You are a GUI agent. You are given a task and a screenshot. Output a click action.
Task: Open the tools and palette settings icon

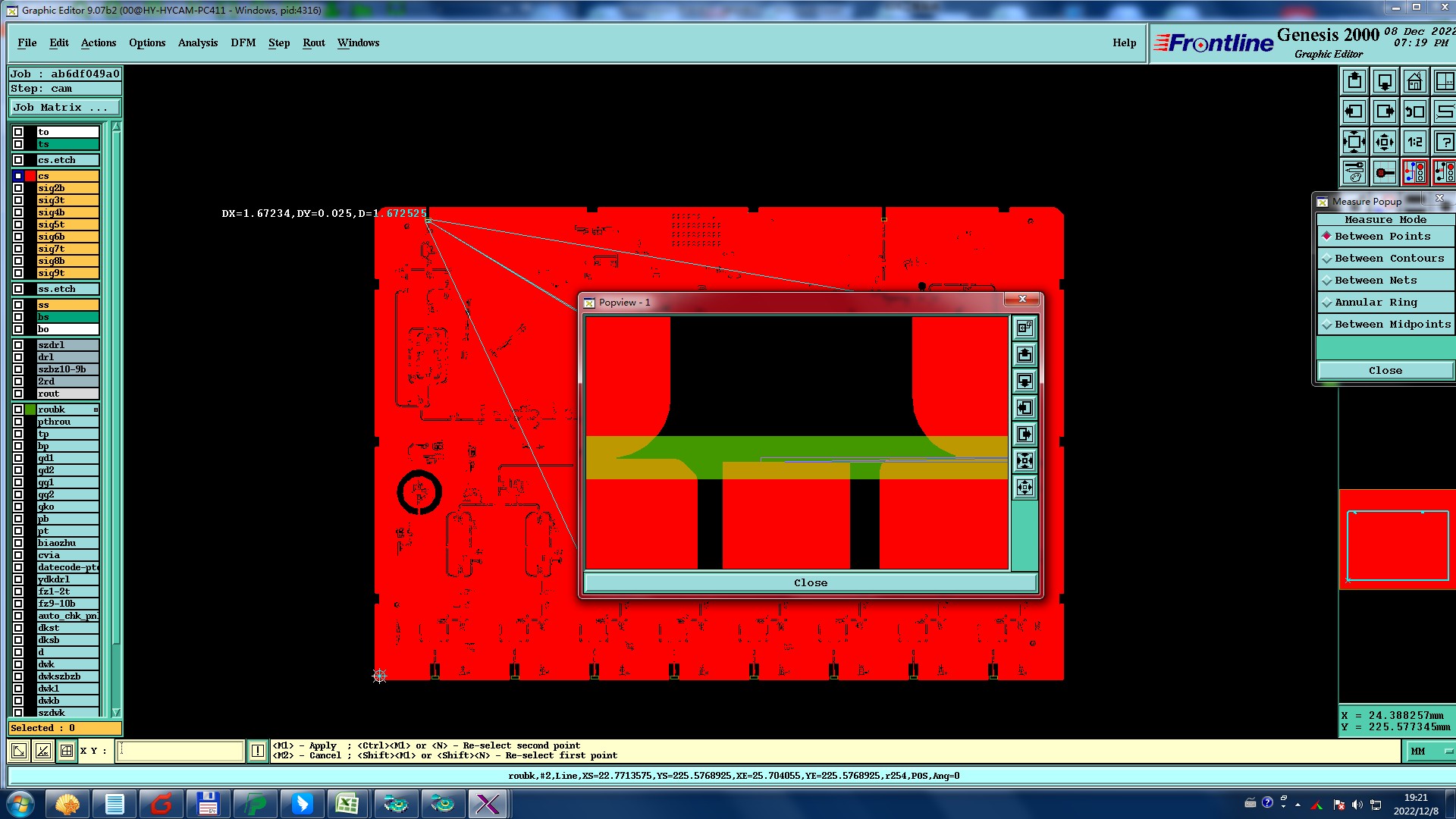tap(1354, 172)
